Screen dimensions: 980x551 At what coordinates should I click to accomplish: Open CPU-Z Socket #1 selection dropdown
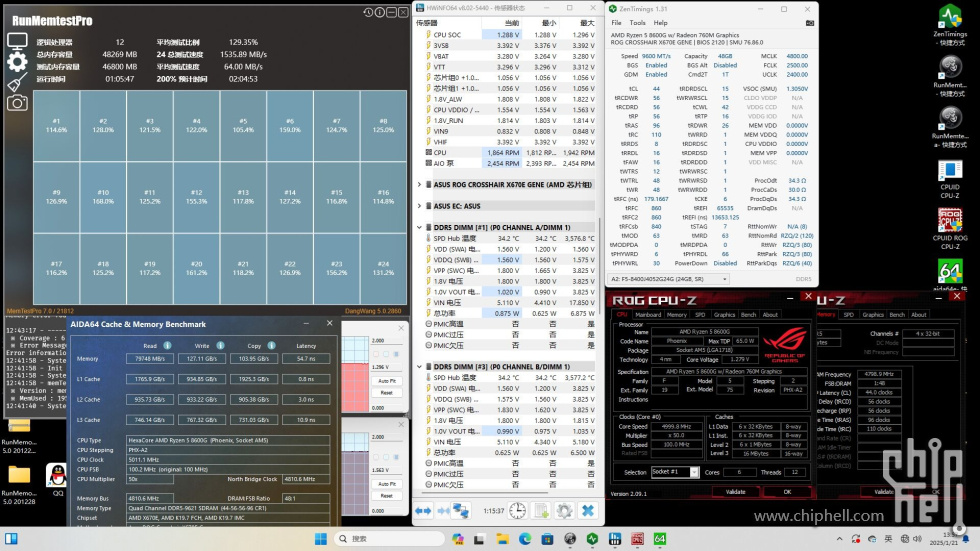[675, 472]
